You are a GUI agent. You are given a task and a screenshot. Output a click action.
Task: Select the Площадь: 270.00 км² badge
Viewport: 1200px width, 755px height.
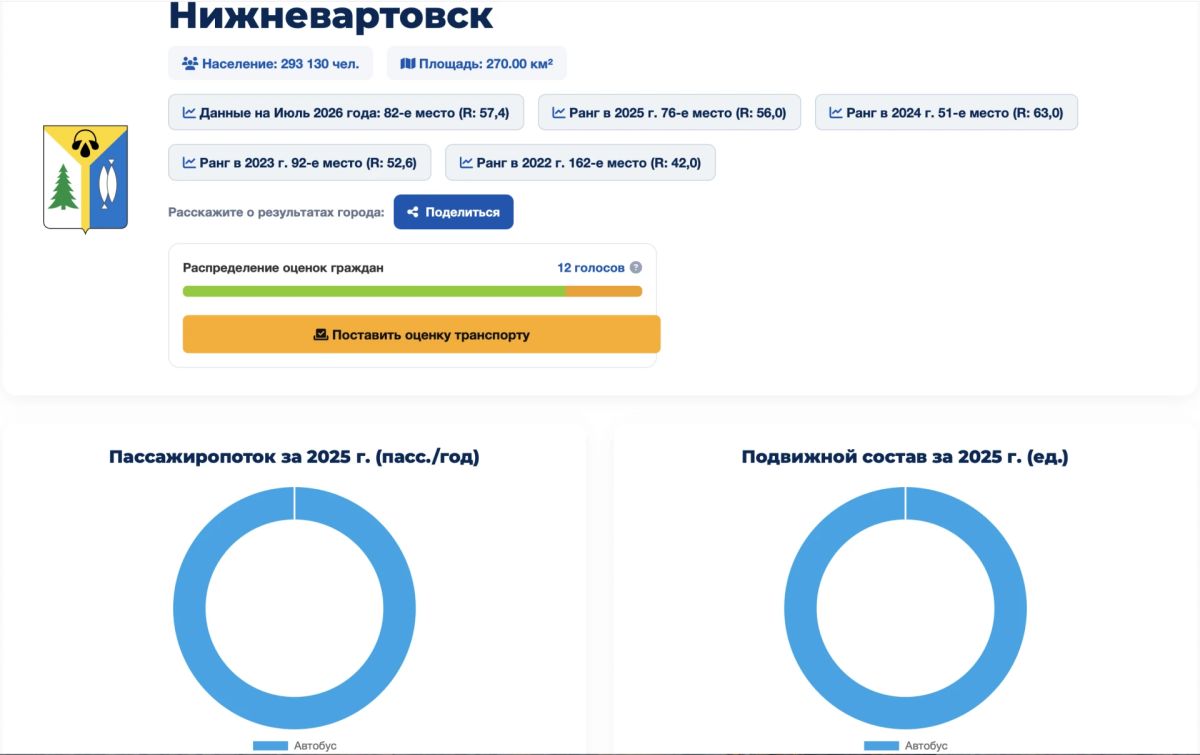476,63
